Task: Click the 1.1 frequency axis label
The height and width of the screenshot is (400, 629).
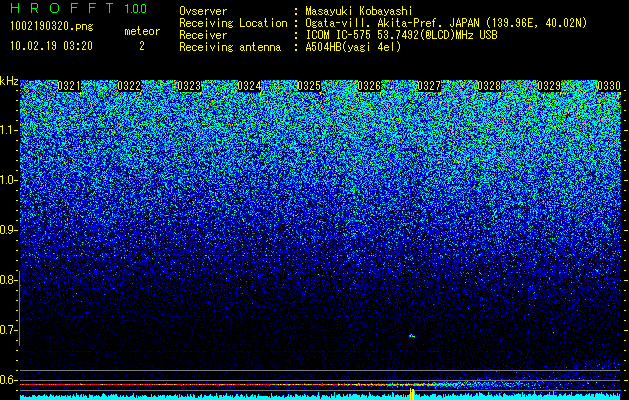Action: 8,130
